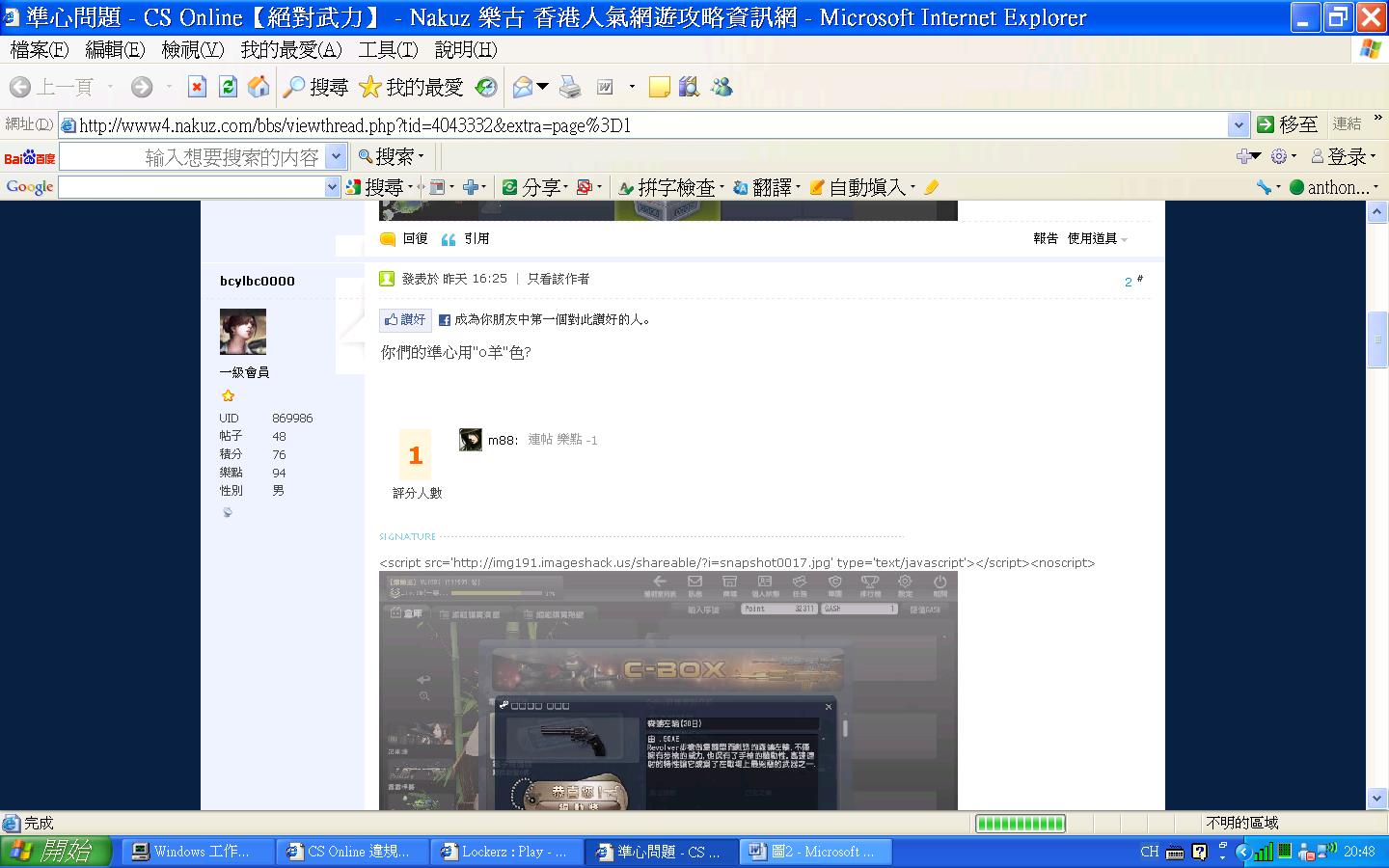Click the Forward navigation arrow
The width and height of the screenshot is (1389, 868).
(142, 88)
